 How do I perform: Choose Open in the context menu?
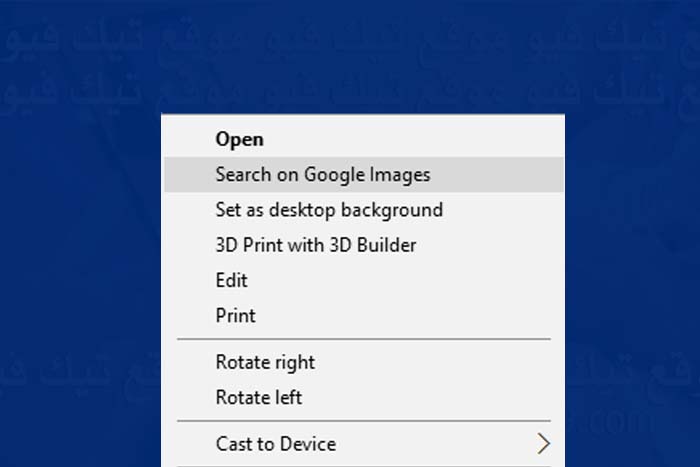(364, 139)
